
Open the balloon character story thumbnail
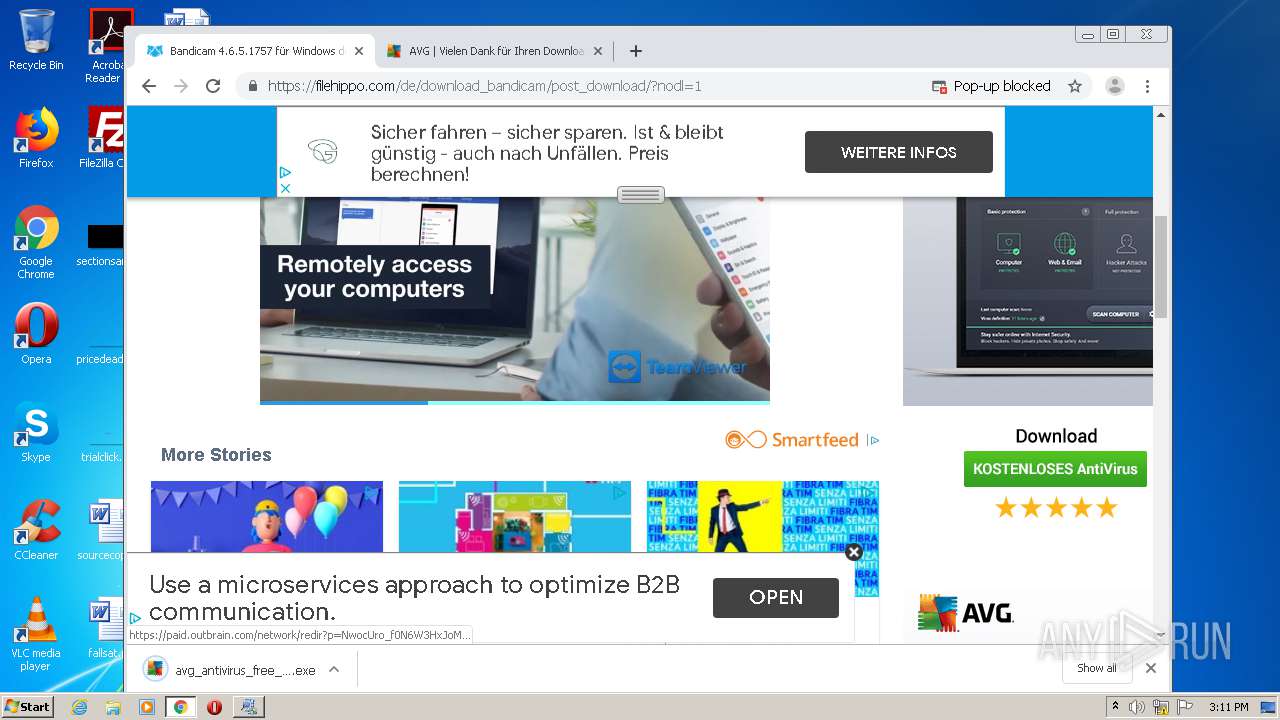pyautogui.click(x=267, y=517)
